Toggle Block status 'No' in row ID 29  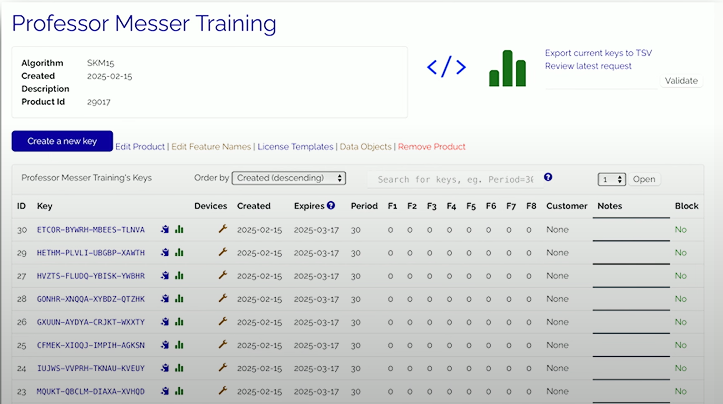point(681,253)
